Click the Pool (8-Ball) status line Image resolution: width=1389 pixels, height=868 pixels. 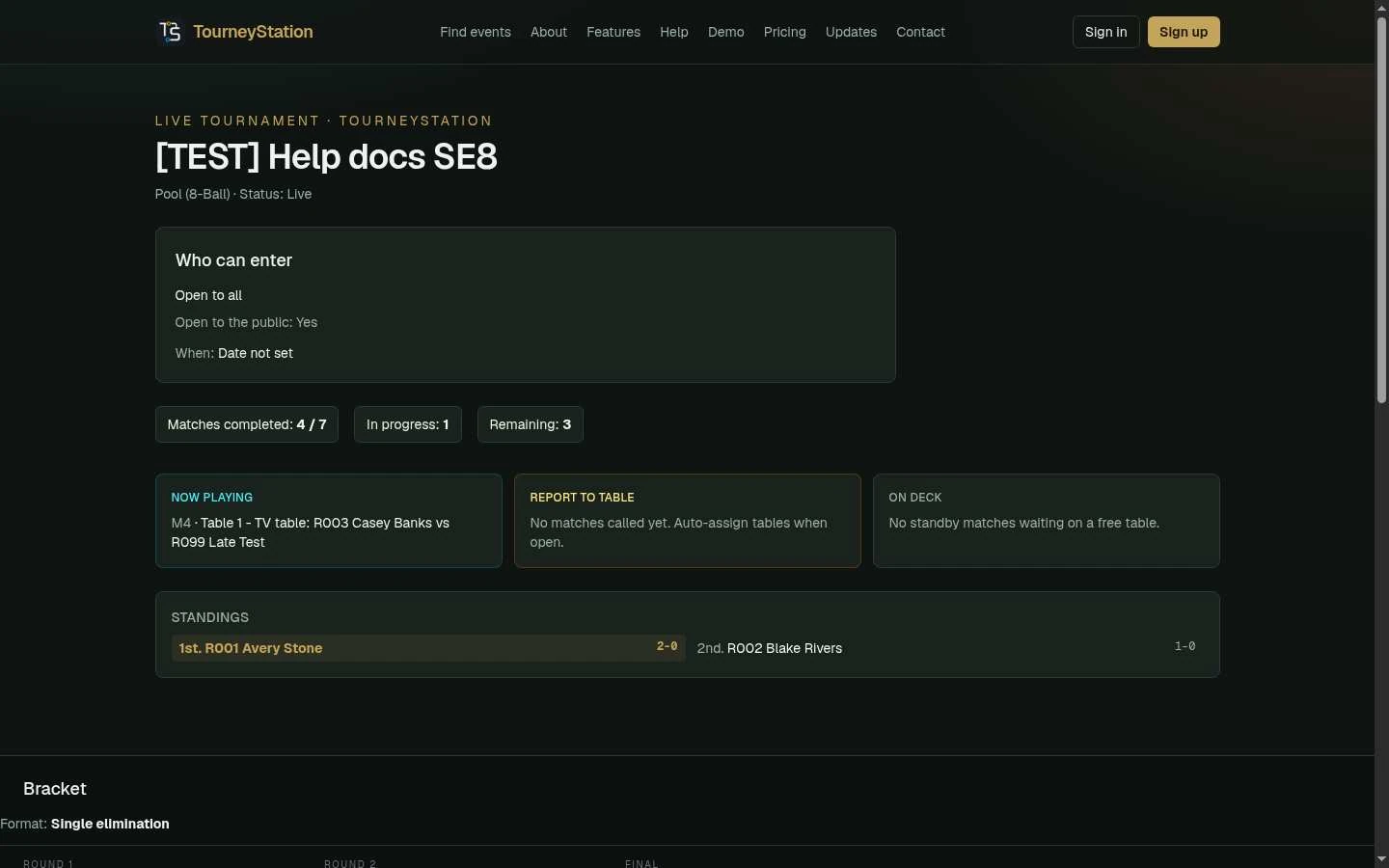(233, 194)
